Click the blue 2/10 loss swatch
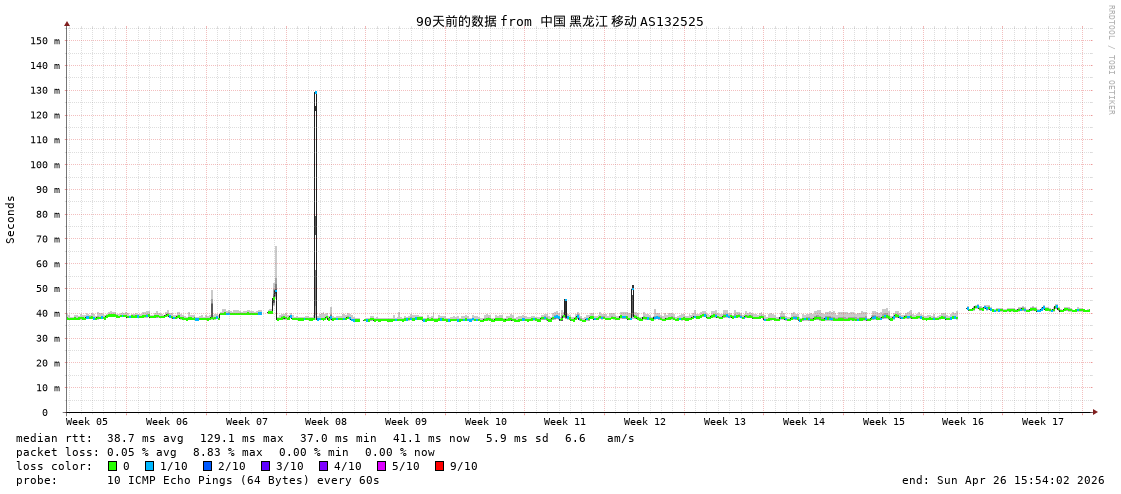The image size is (1121, 494). click(x=207, y=466)
